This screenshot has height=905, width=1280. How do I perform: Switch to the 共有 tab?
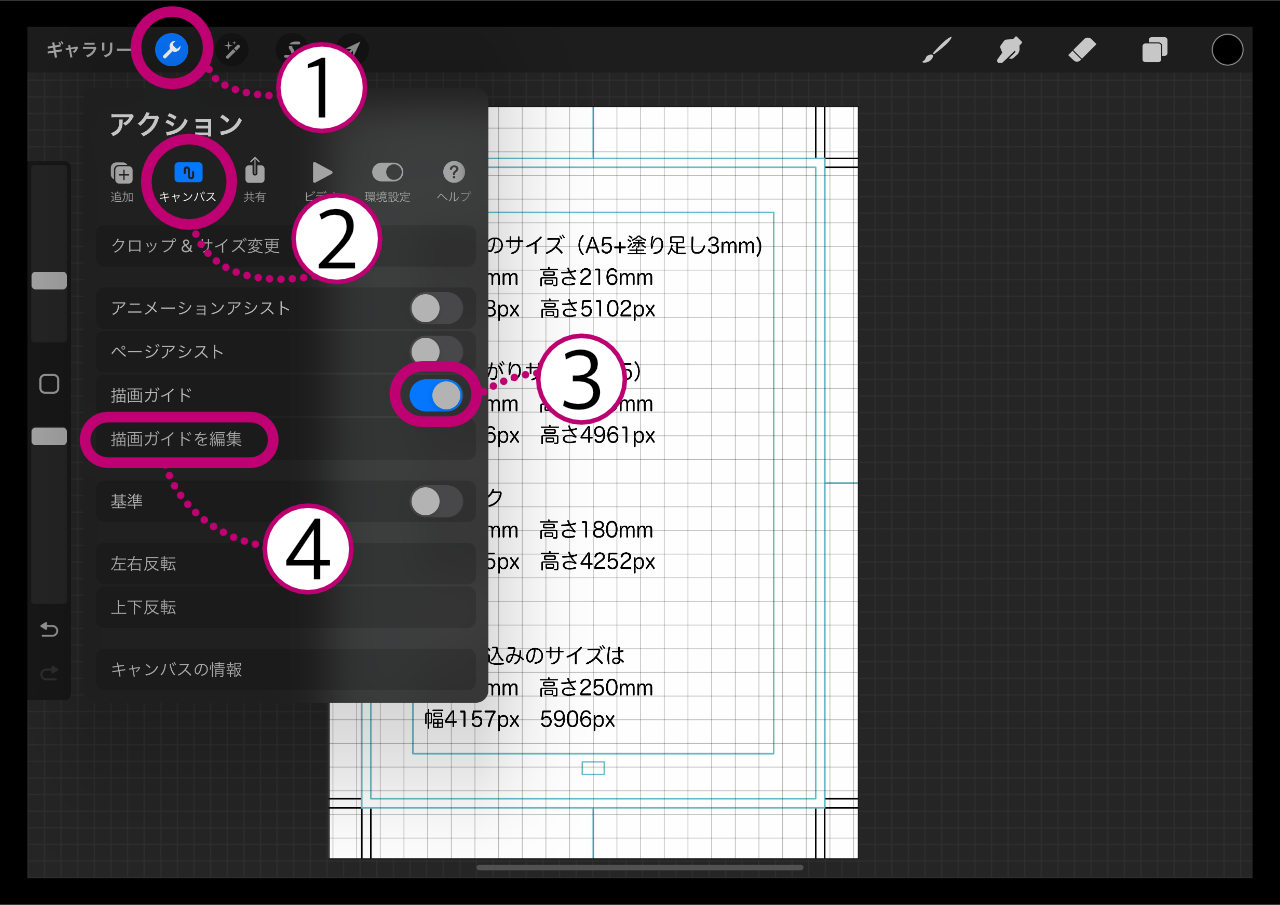point(255,181)
